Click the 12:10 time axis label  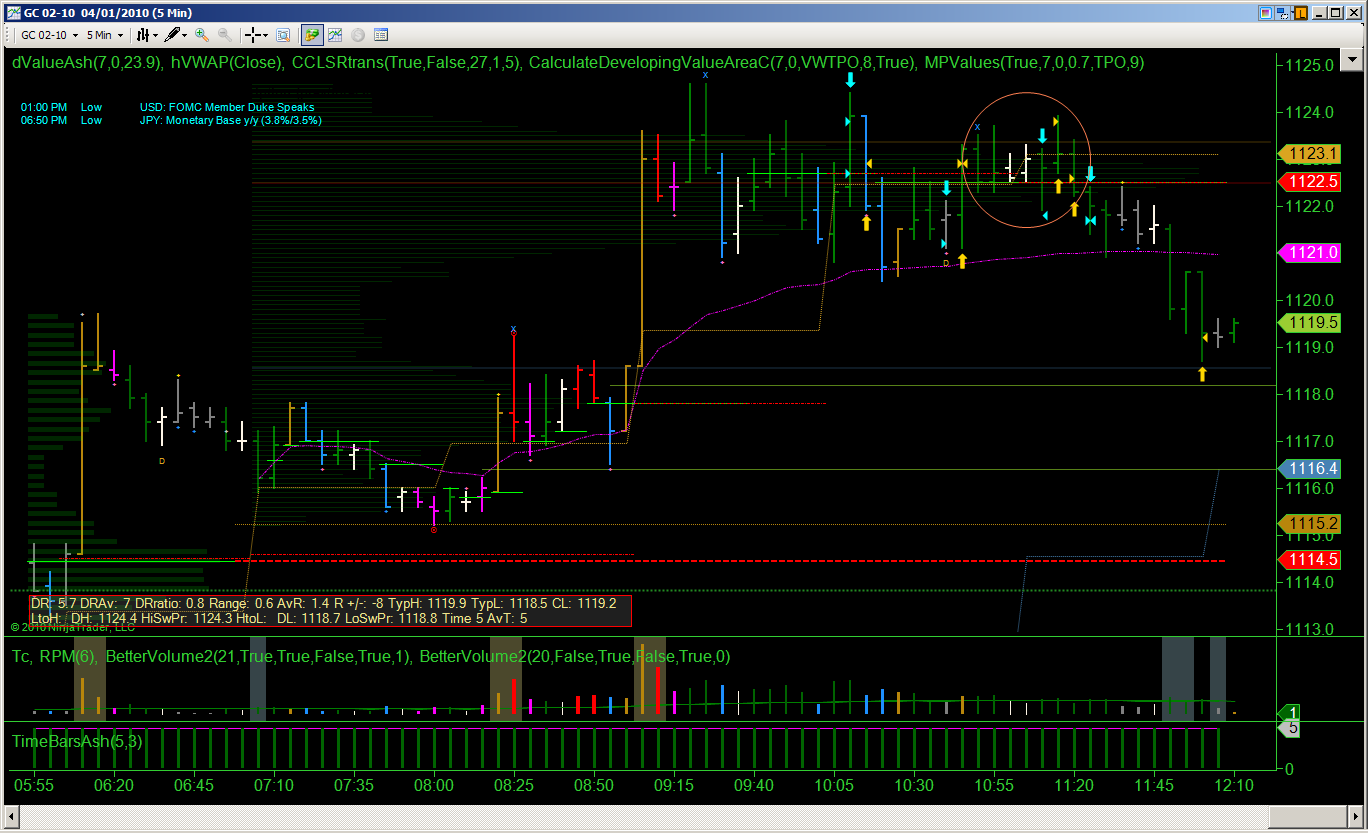click(1235, 786)
